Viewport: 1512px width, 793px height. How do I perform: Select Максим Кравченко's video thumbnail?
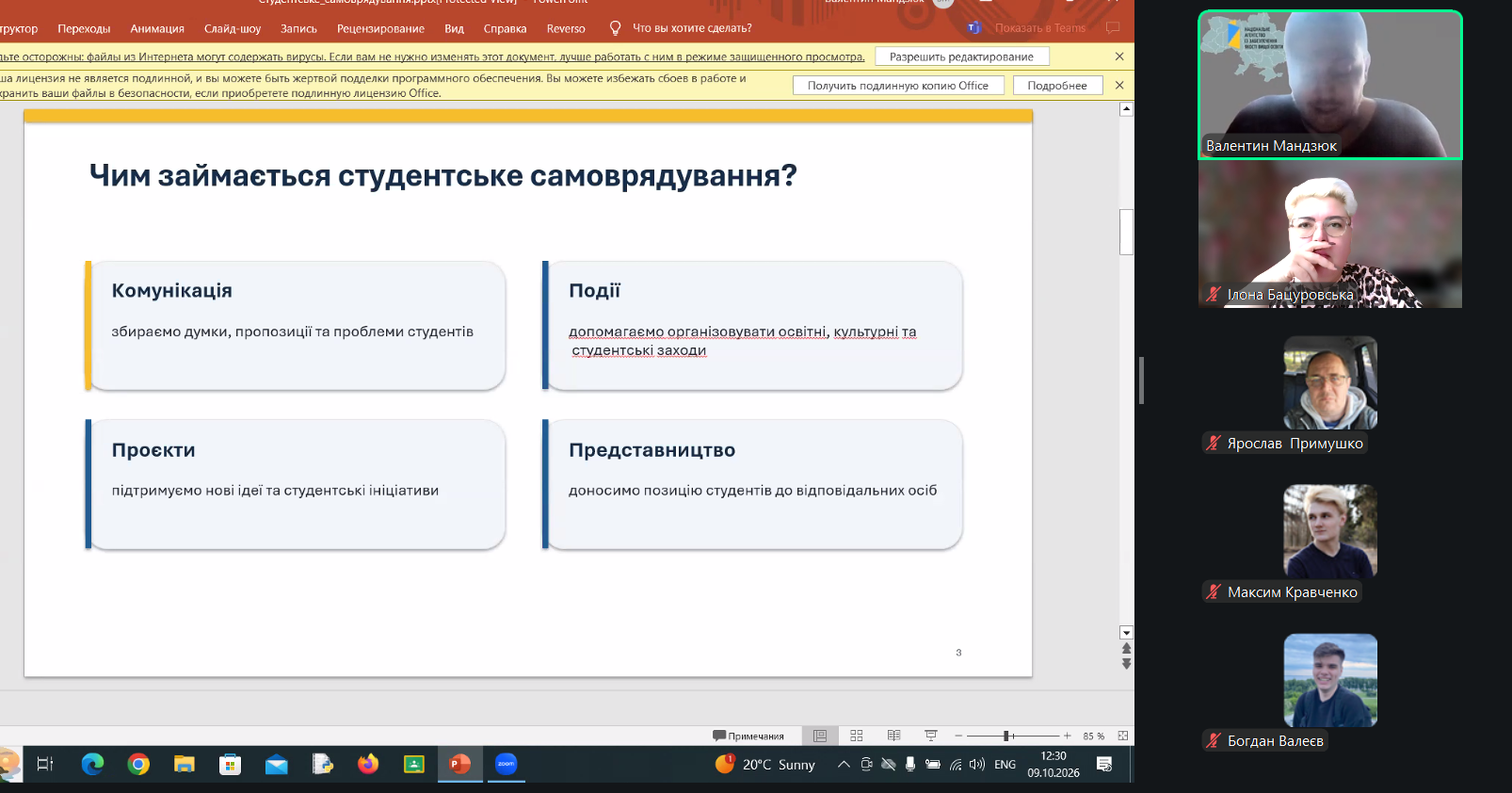click(1330, 531)
